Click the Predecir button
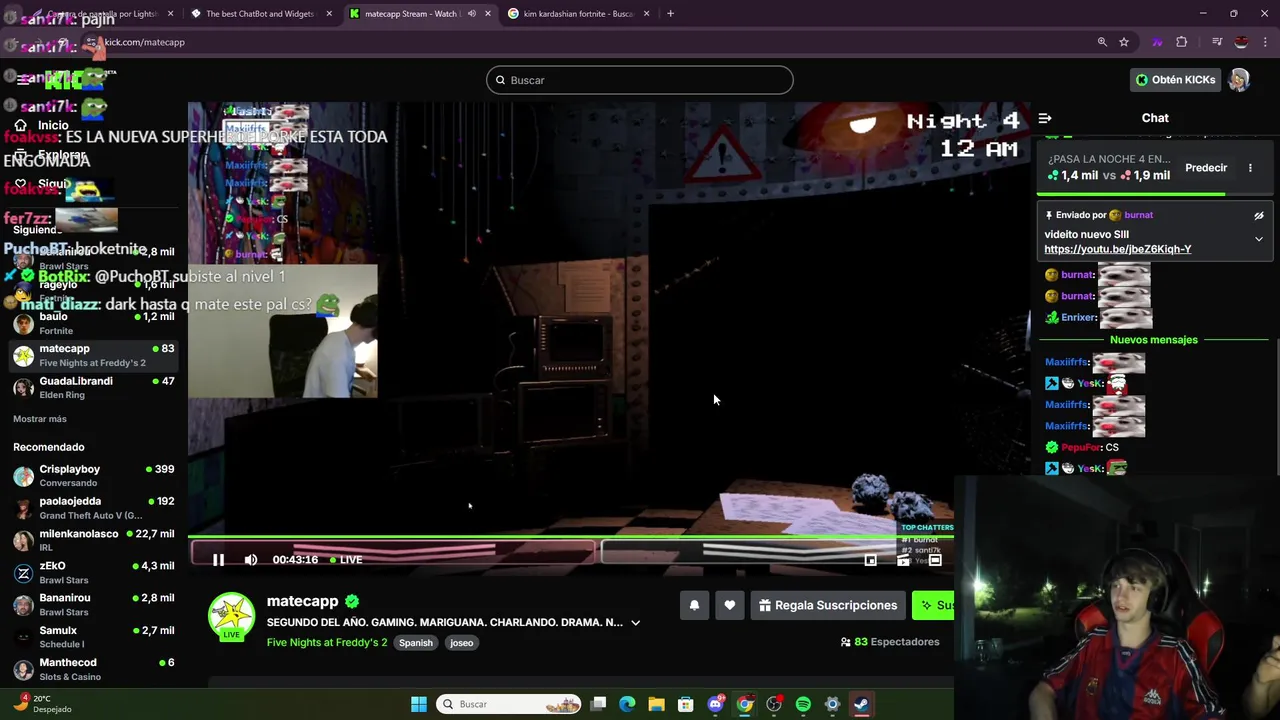Screen dimensions: 1280x720 [x=1206, y=168]
